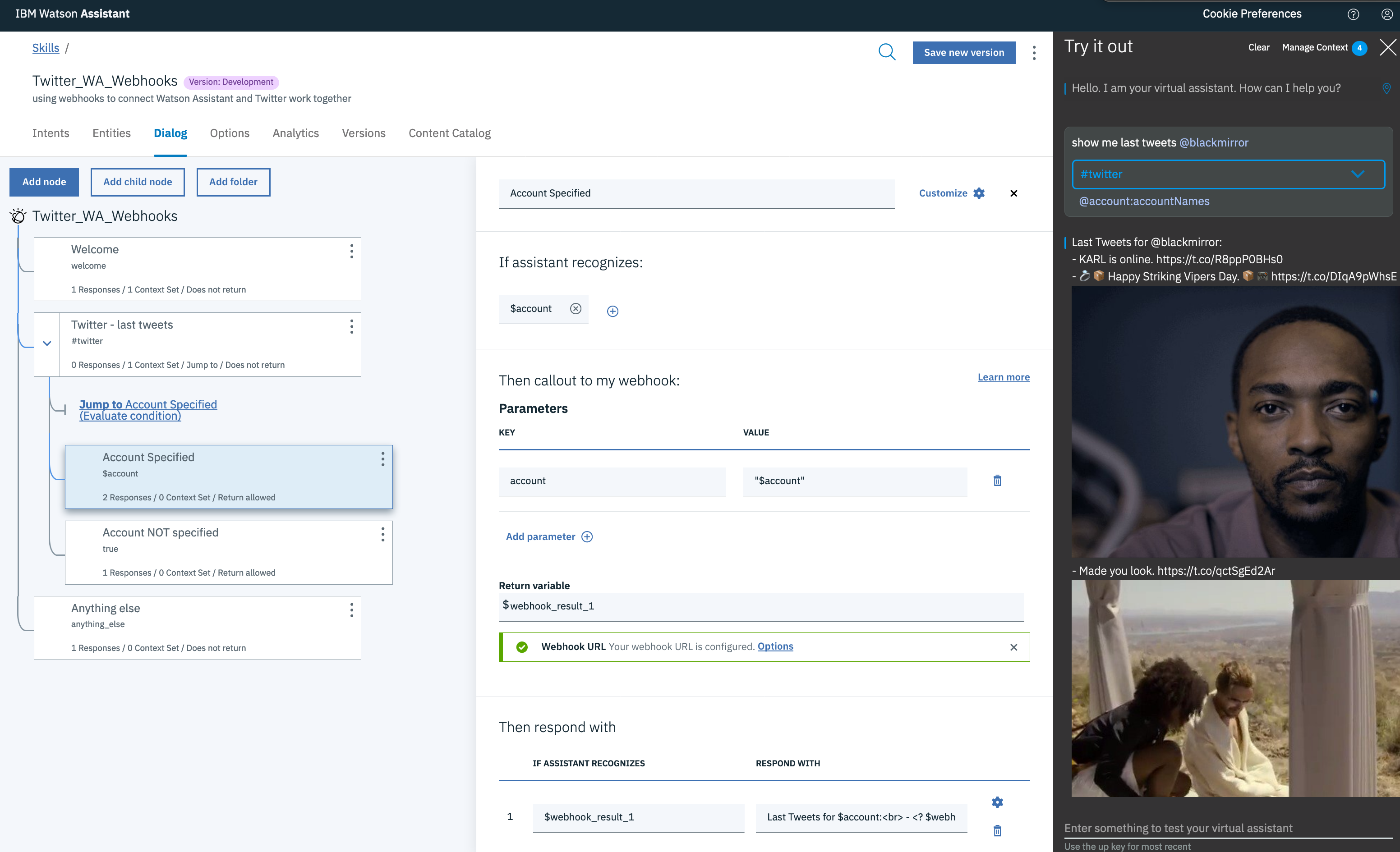This screenshot has height=852, width=1400.
Task: Click the Version: Development badge
Action: [x=230, y=82]
